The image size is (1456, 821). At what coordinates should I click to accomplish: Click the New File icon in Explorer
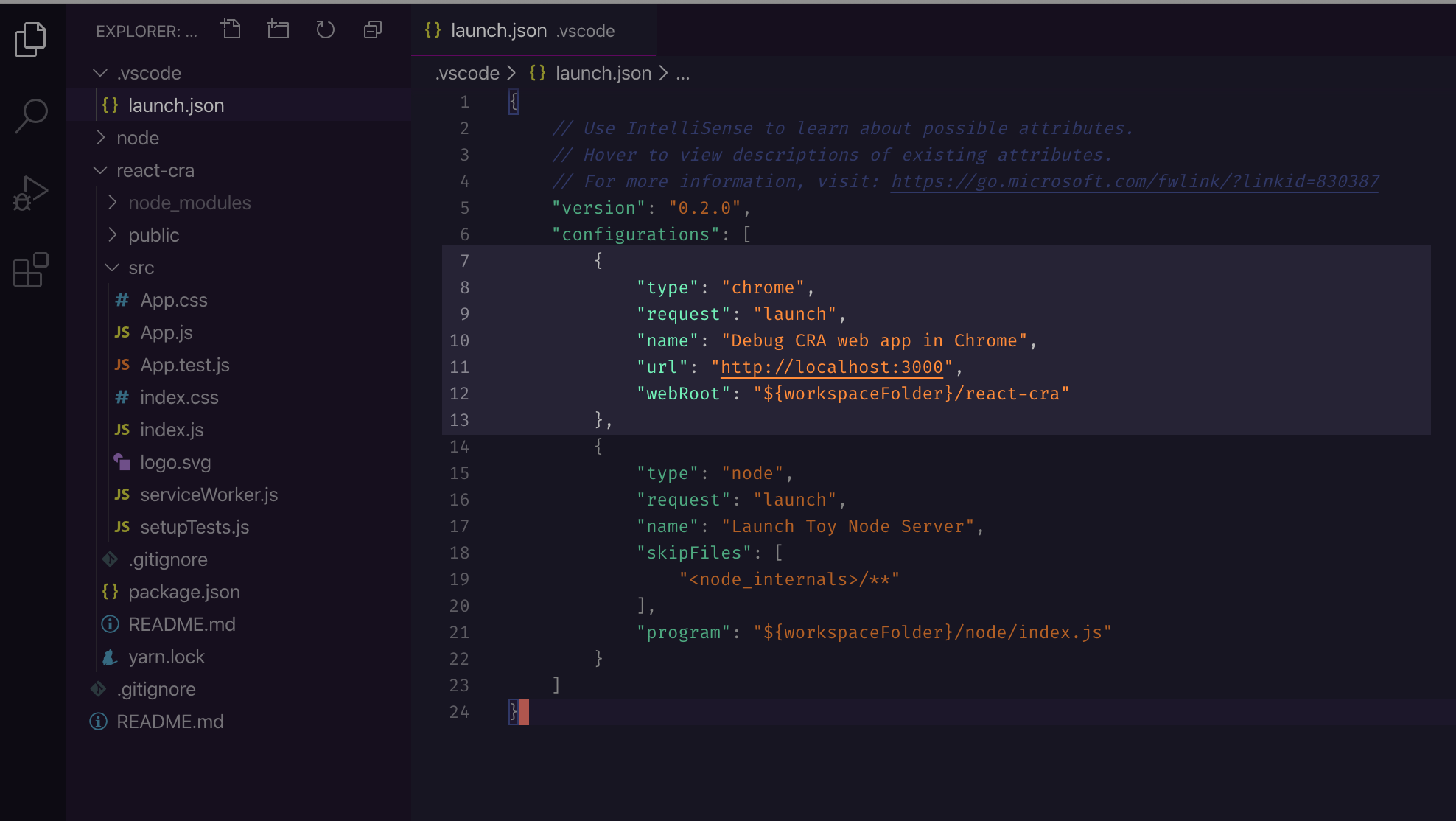pos(231,29)
